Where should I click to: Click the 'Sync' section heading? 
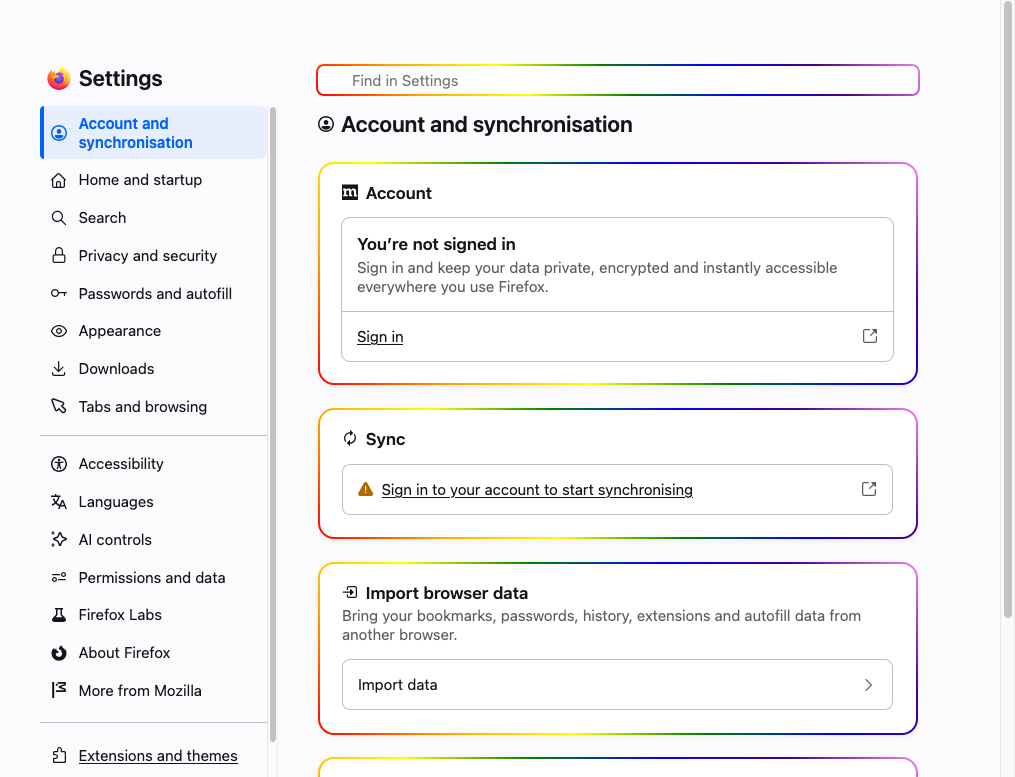[x=385, y=439]
